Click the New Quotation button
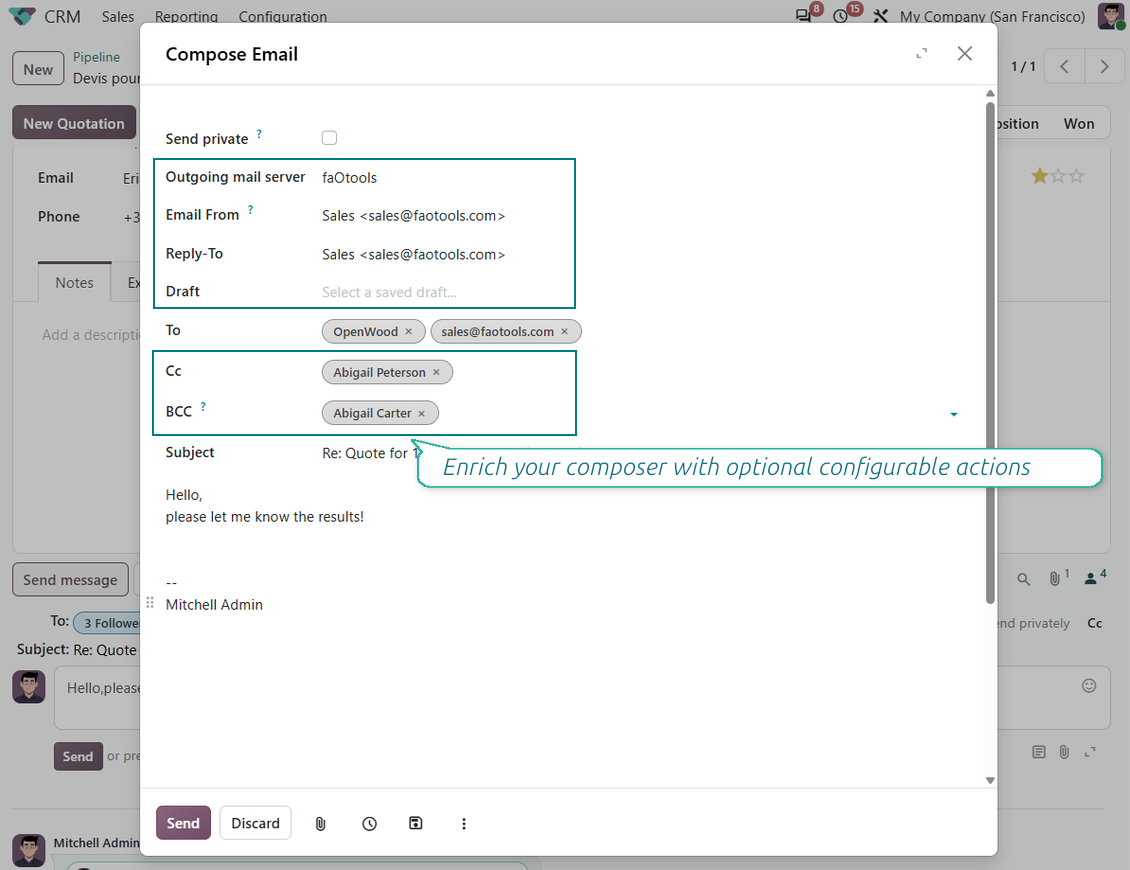 tap(74, 123)
